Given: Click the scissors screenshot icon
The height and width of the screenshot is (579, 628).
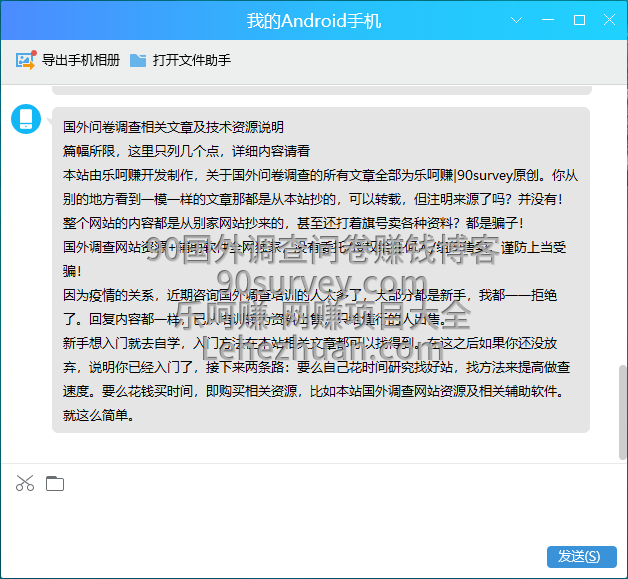Looking at the screenshot, I should coord(25,483).
